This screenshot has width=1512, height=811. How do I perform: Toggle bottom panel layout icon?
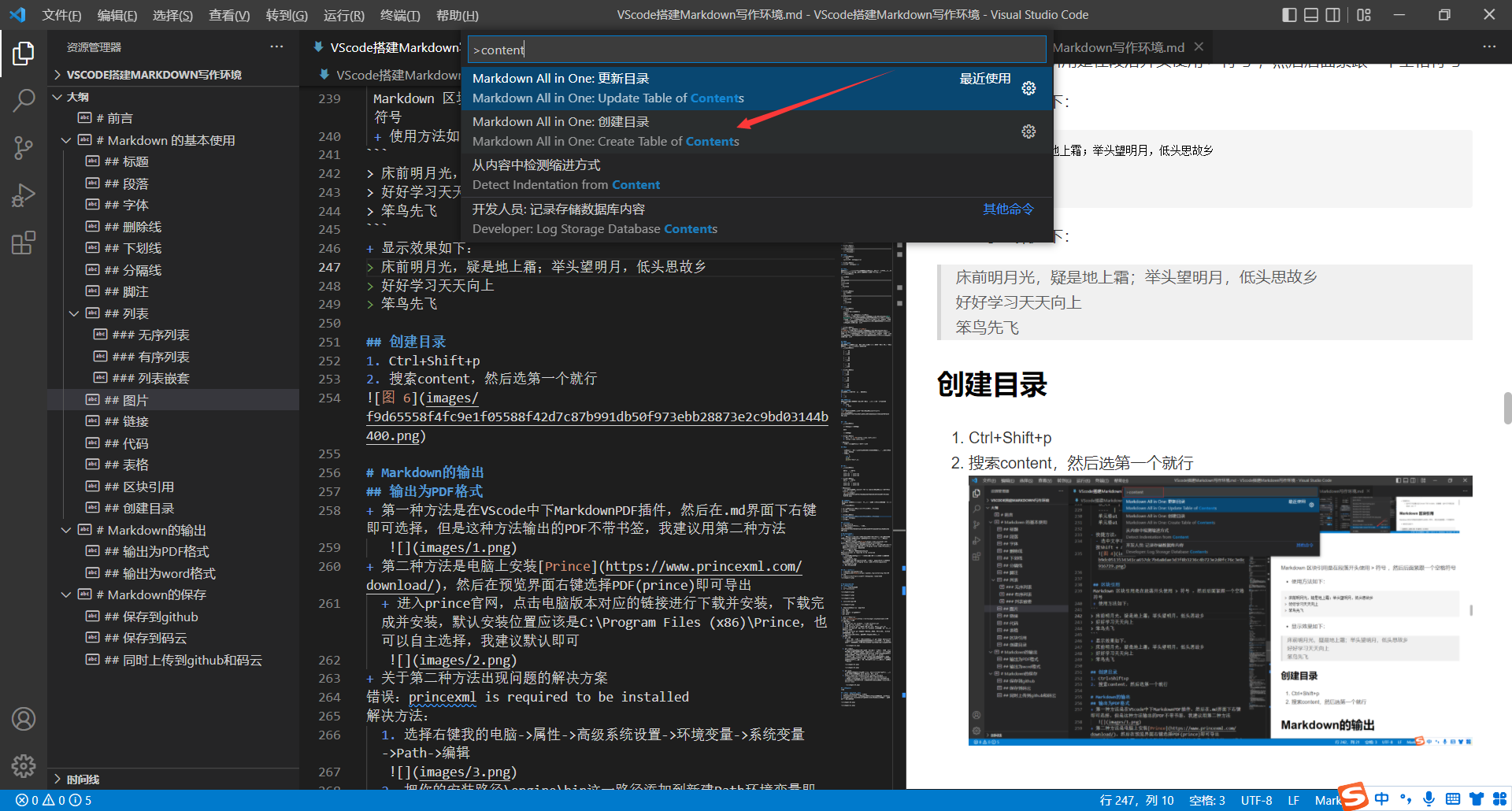pos(1311,15)
